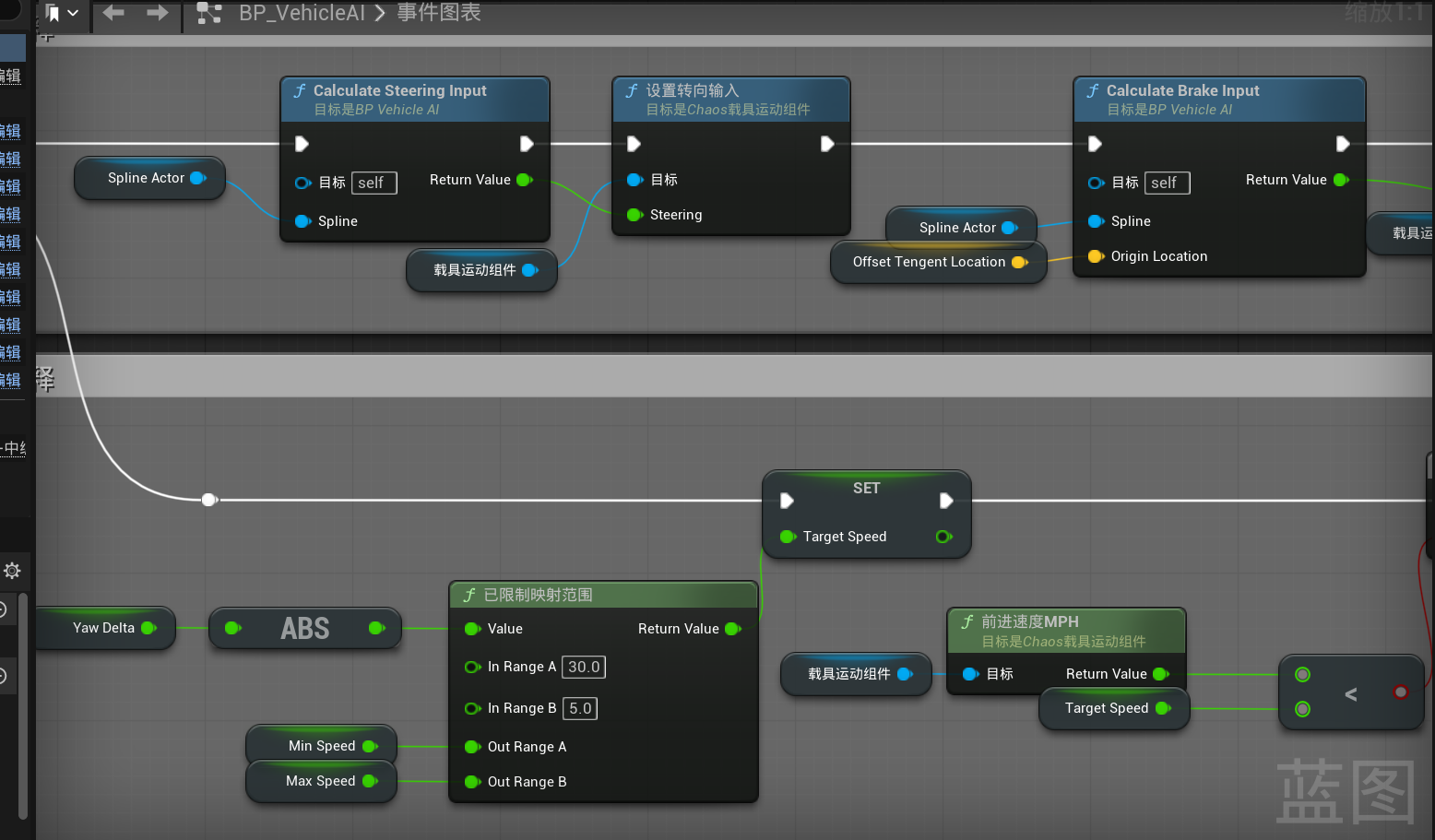Click the ABS node
This screenshot has width=1435, height=840.
coord(304,629)
